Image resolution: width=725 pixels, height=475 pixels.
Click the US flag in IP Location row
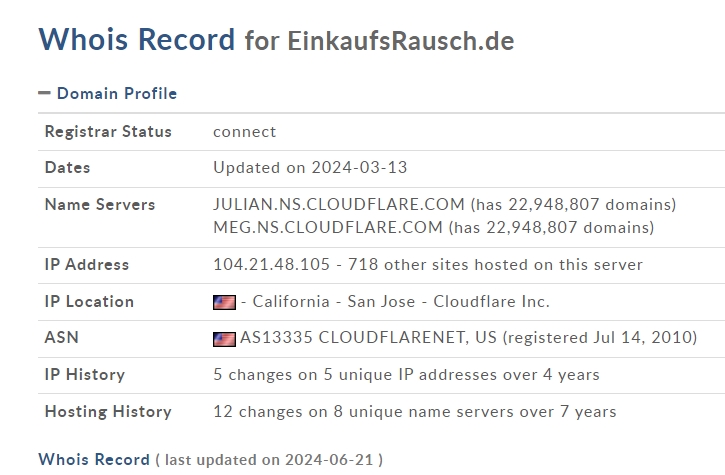224,302
